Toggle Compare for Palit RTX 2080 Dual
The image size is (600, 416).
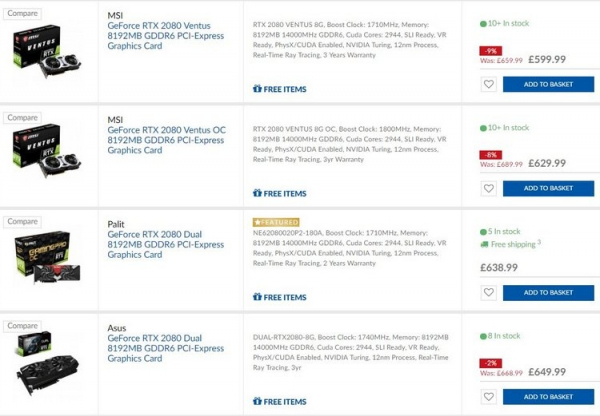pyautogui.click(x=22, y=222)
